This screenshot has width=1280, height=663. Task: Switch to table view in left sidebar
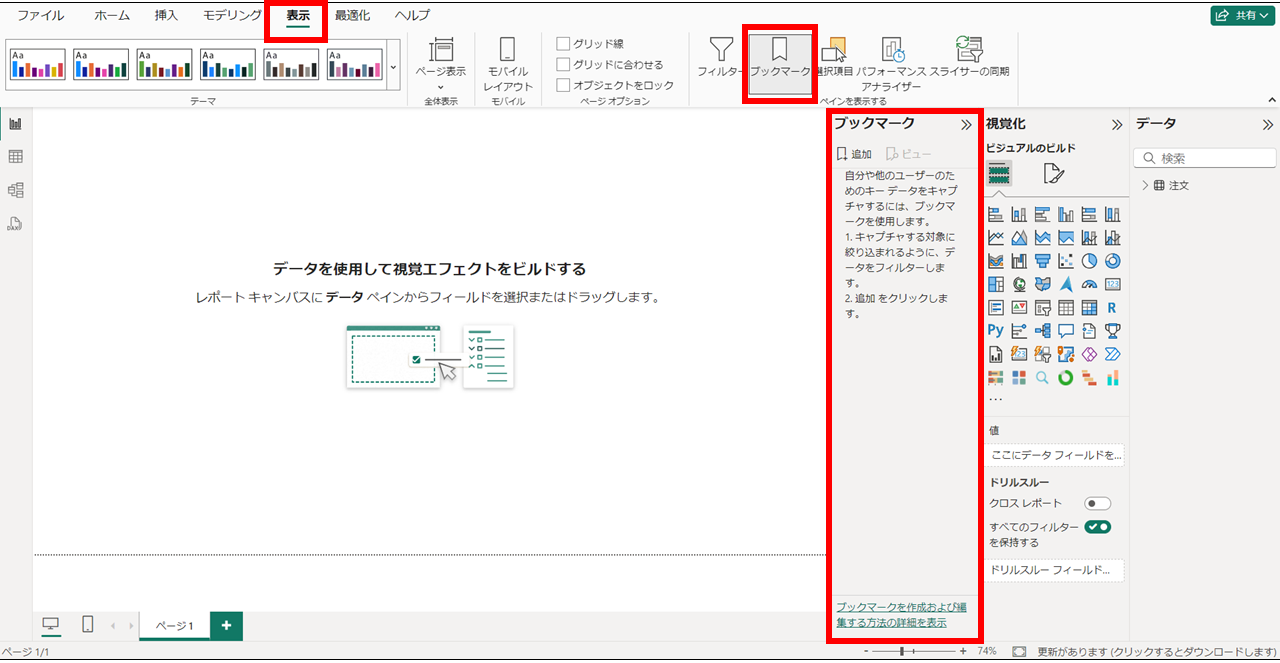[x=16, y=157]
